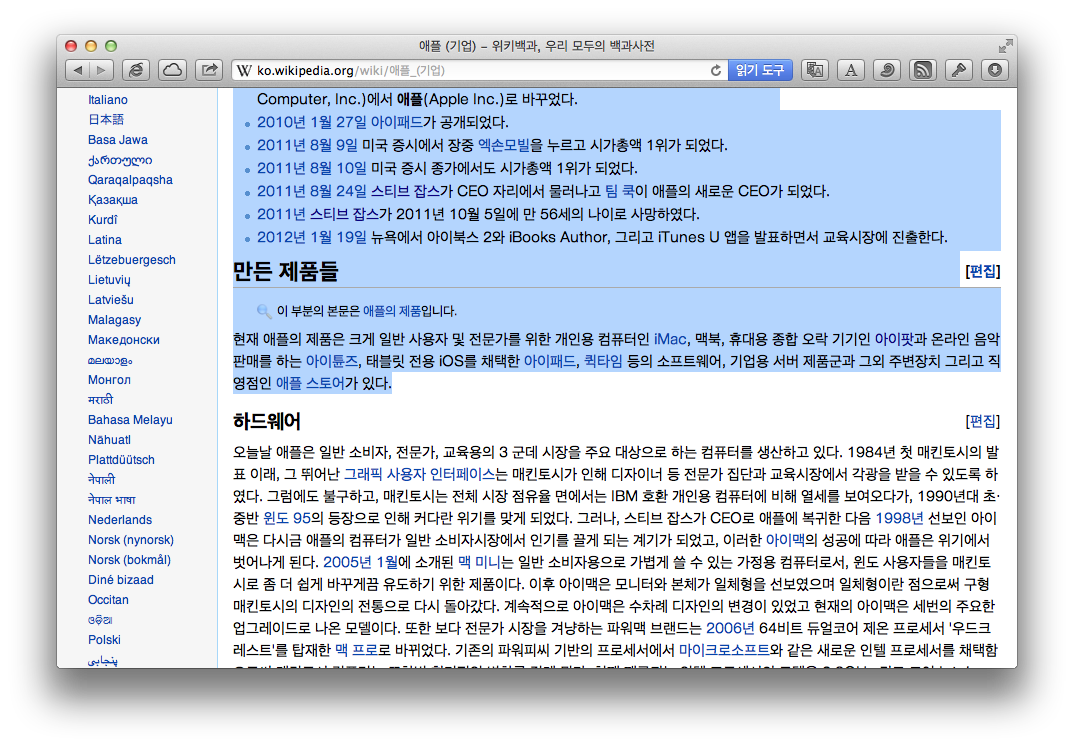Open the 아이맥 link in hardware paragraph
The width and height of the screenshot is (1074, 747).
tap(785, 540)
